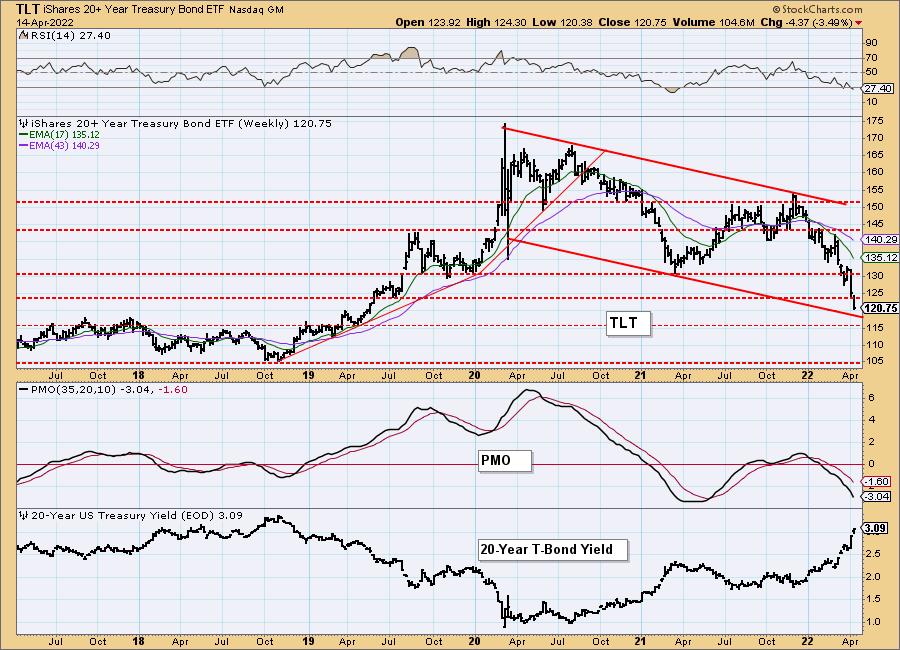The width and height of the screenshot is (900, 650).
Task: Click the 115 price axis label
Action: (875, 327)
